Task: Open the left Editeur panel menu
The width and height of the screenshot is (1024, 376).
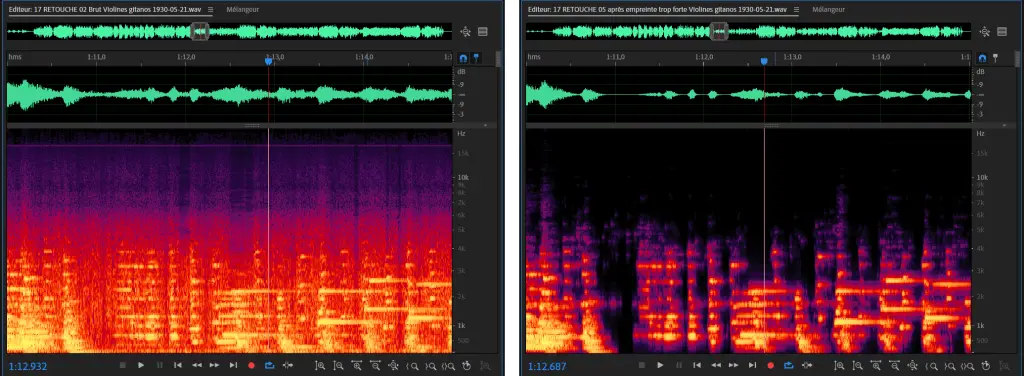Action: pyautogui.click(x=211, y=10)
